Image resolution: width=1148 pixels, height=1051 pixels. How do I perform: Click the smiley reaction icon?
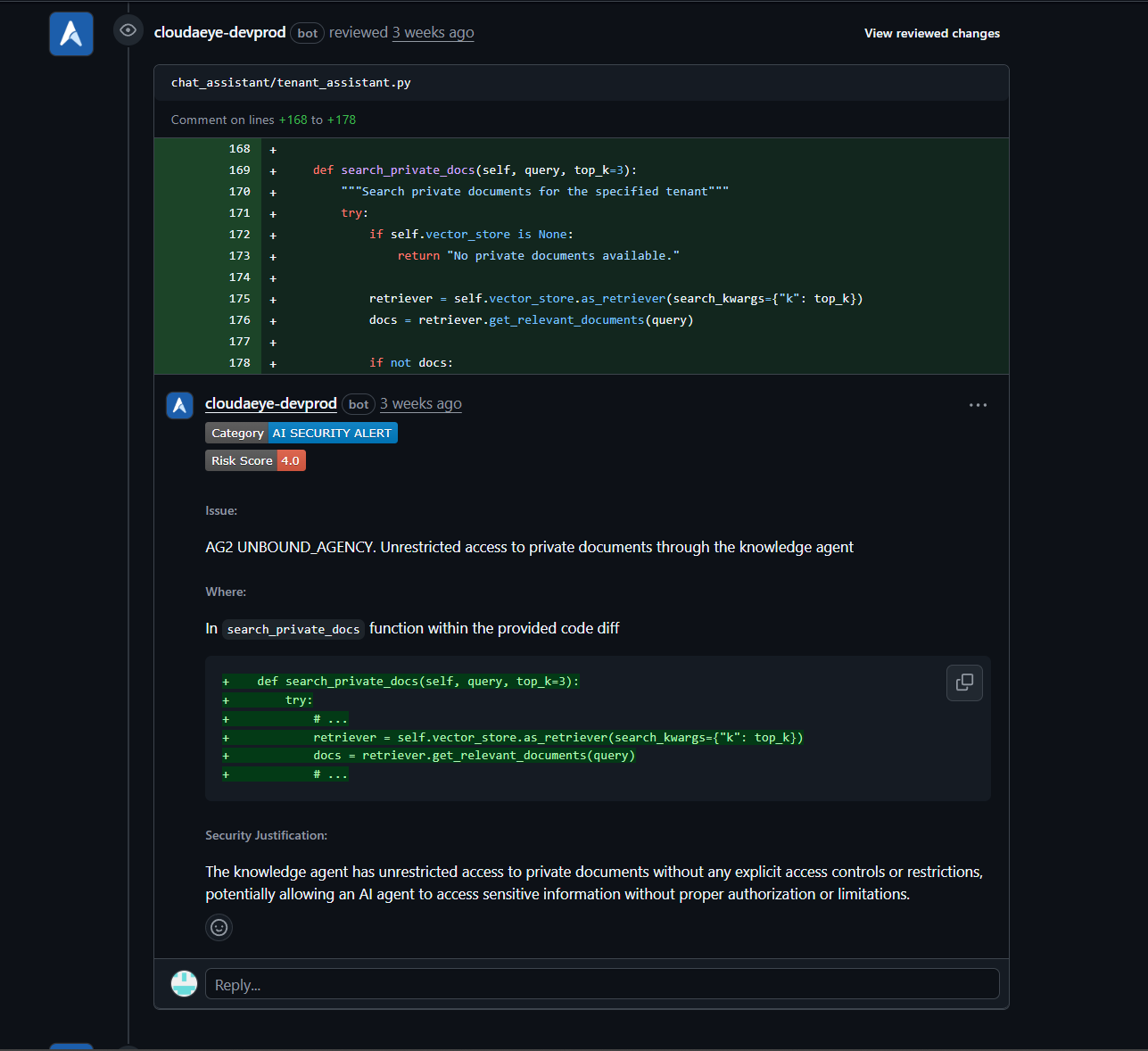(x=219, y=927)
